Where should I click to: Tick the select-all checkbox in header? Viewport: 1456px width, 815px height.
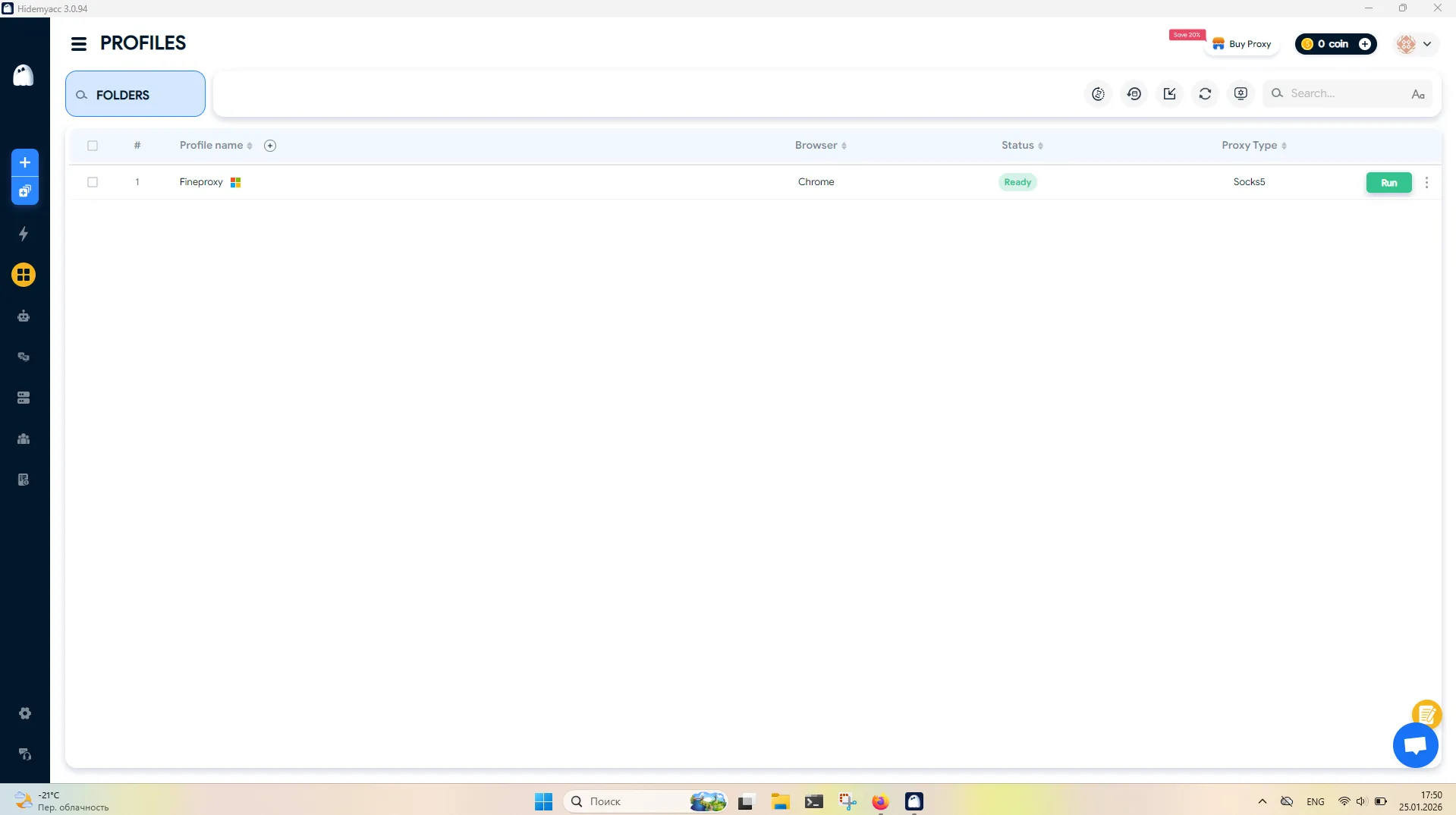click(93, 146)
